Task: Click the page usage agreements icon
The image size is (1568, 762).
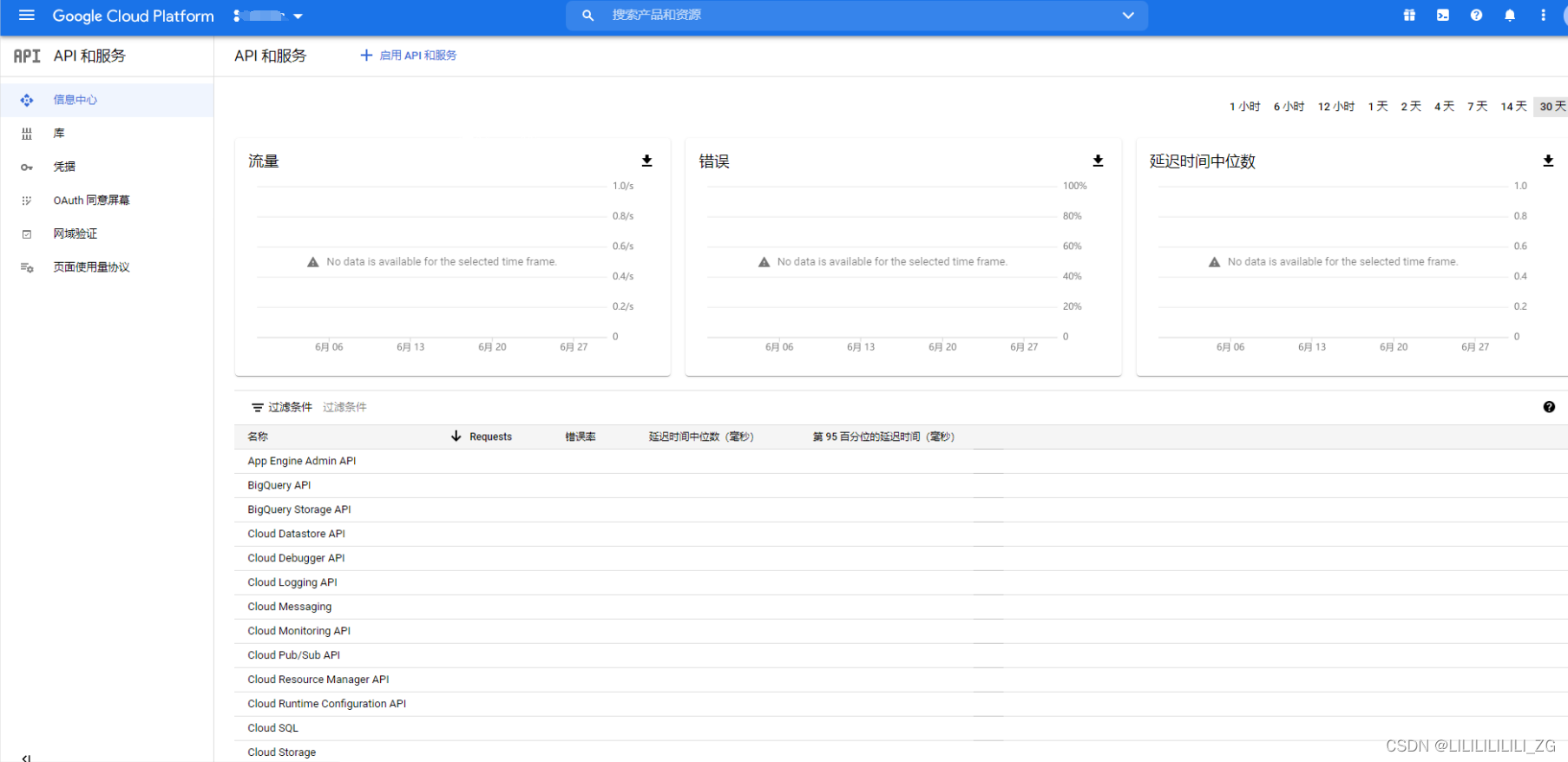Action: click(27, 267)
